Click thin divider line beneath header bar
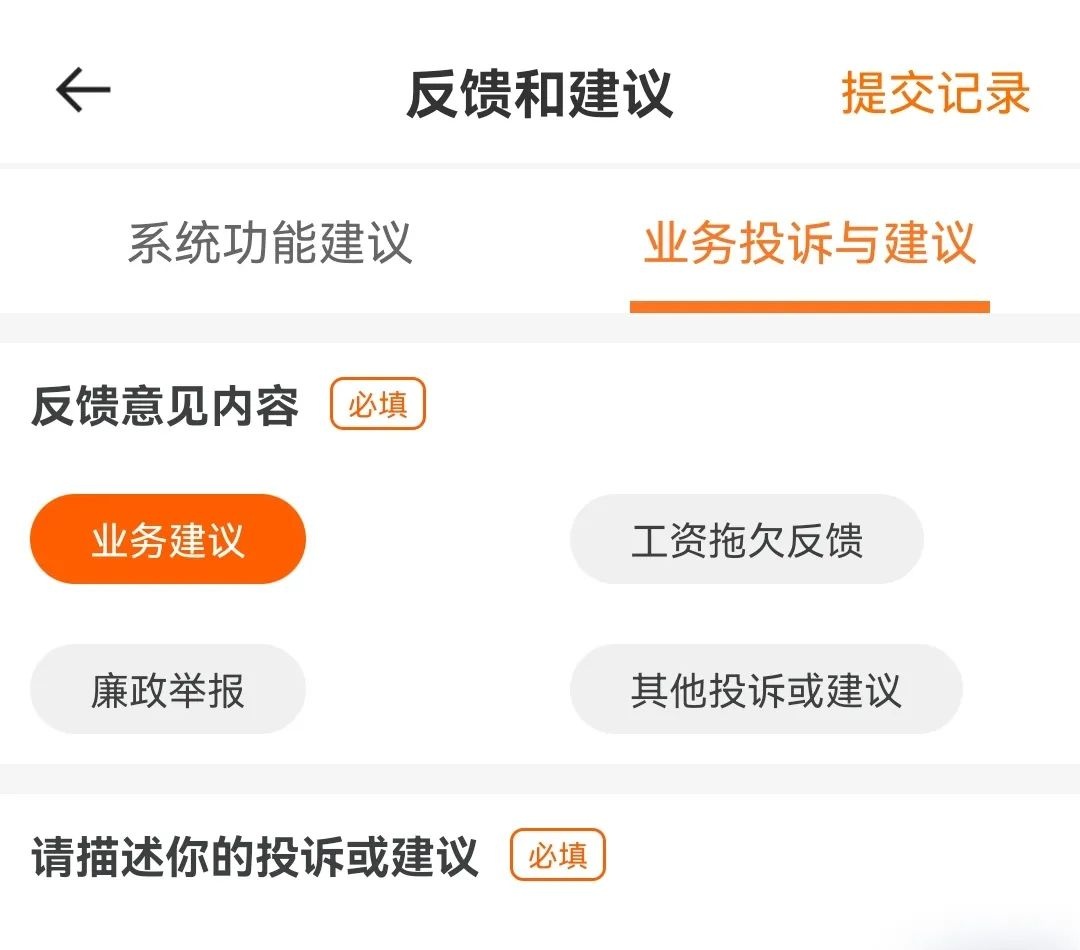 pos(540,165)
